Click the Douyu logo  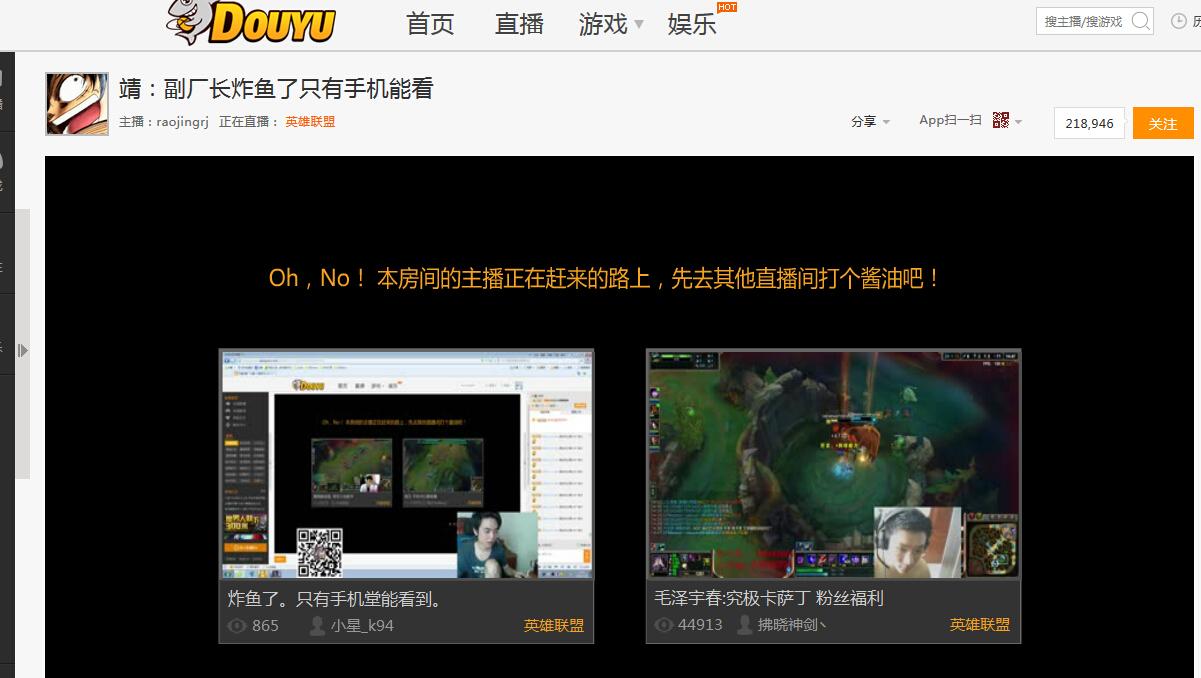click(x=251, y=22)
